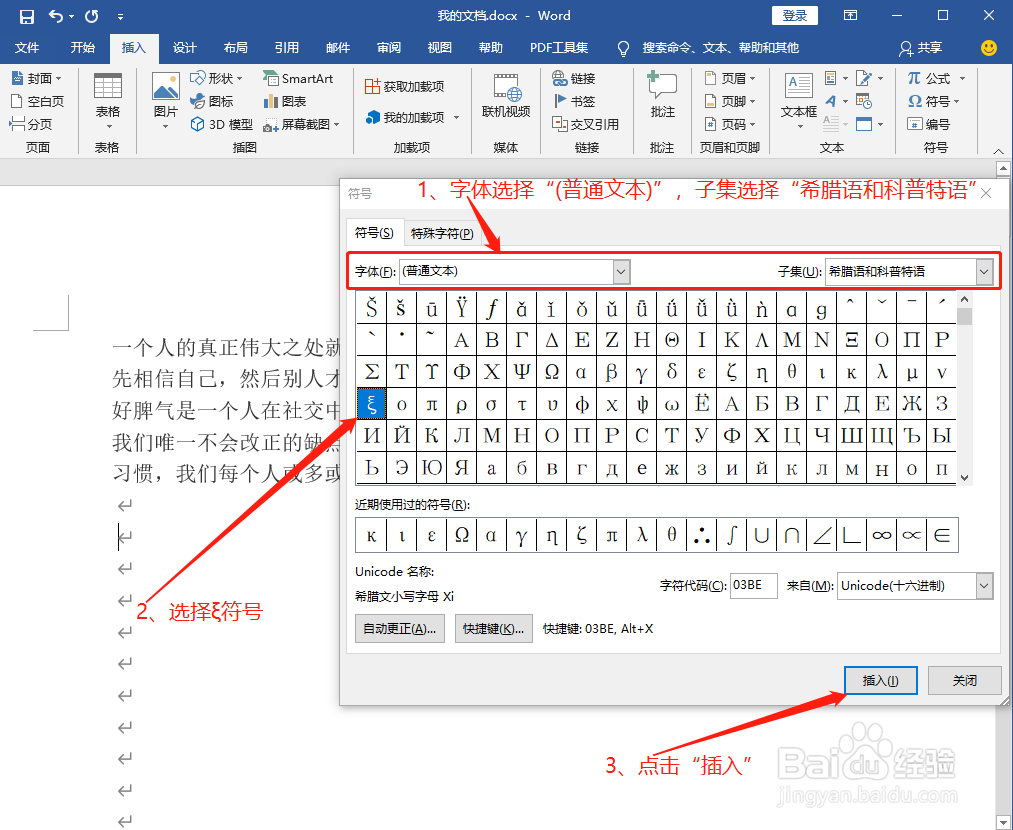Click the symbol grid scrollbar up arrow
This screenshot has height=830, width=1013.
965,299
